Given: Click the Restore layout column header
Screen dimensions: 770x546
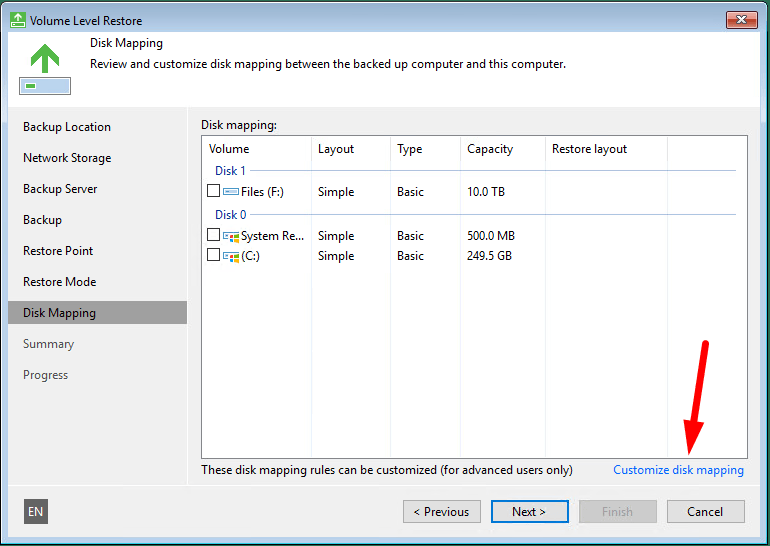Looking at the screenshot, I should point(589,149).
